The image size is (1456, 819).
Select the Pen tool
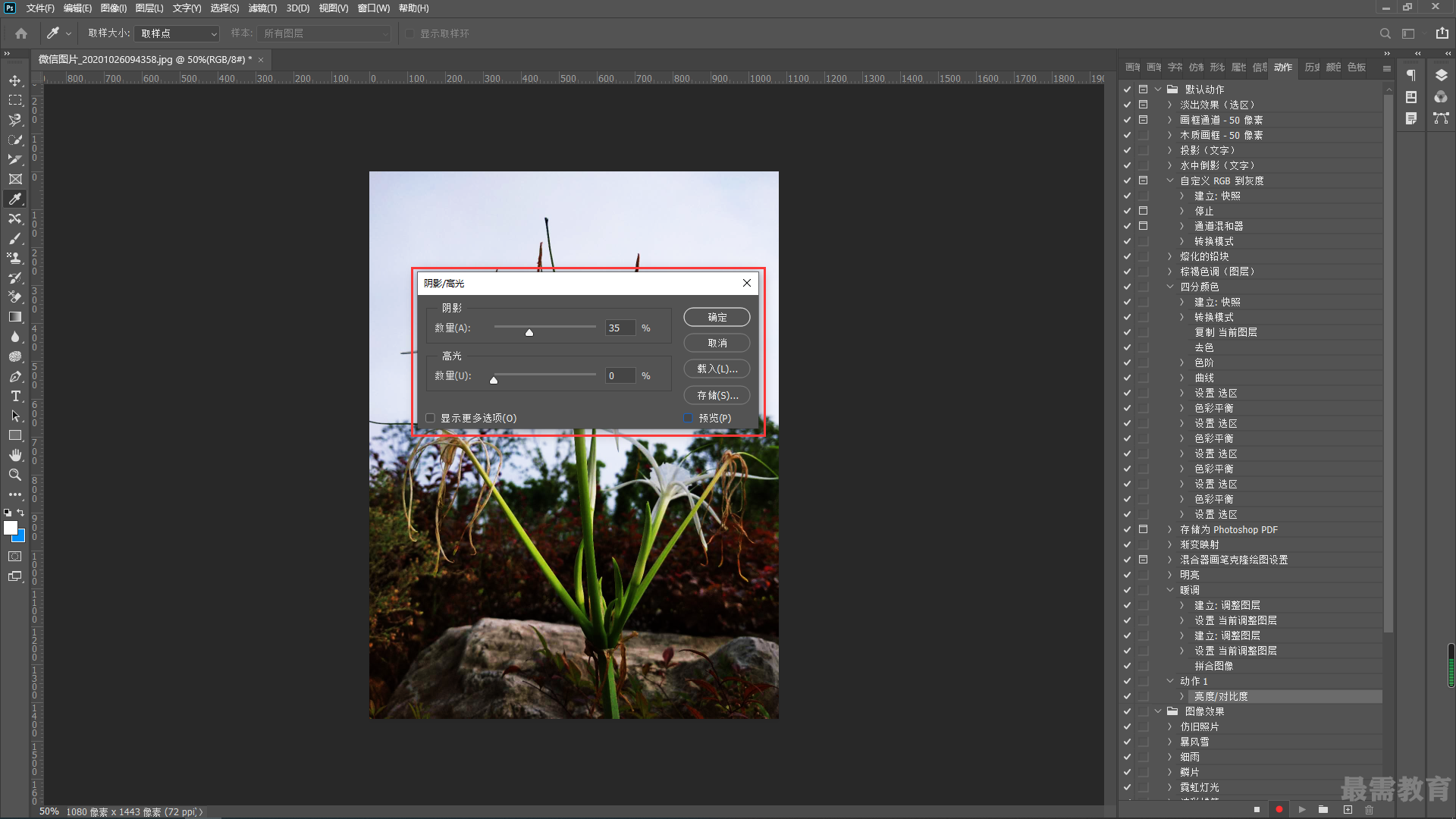pos(15,376)
